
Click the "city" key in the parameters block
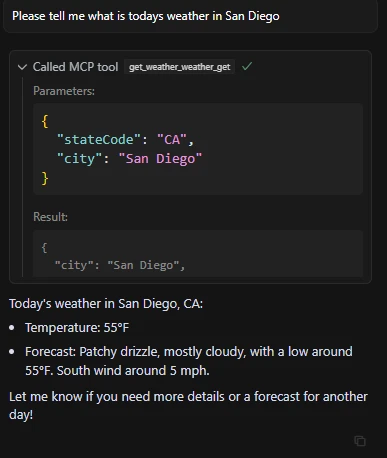[79, 159]
